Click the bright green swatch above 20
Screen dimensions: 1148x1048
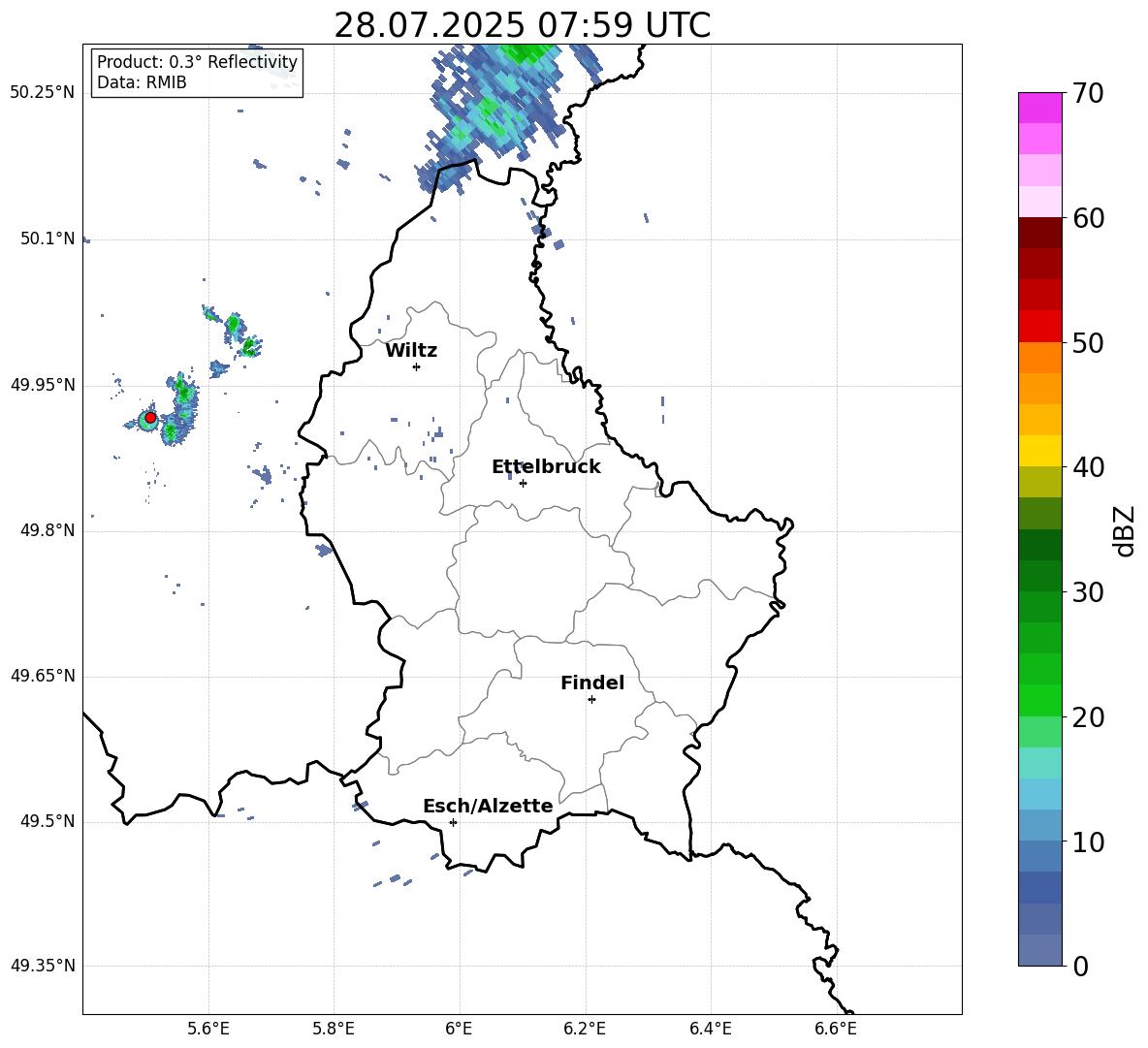coord(1040,700)
